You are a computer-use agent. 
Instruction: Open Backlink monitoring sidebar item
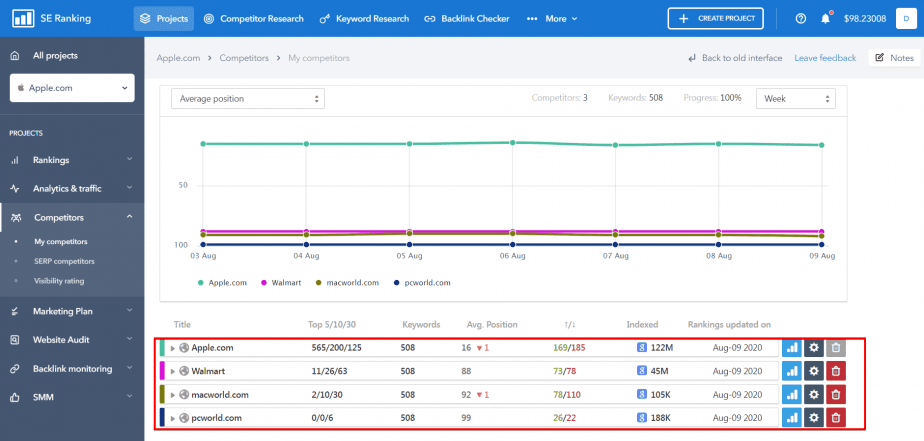72,368
